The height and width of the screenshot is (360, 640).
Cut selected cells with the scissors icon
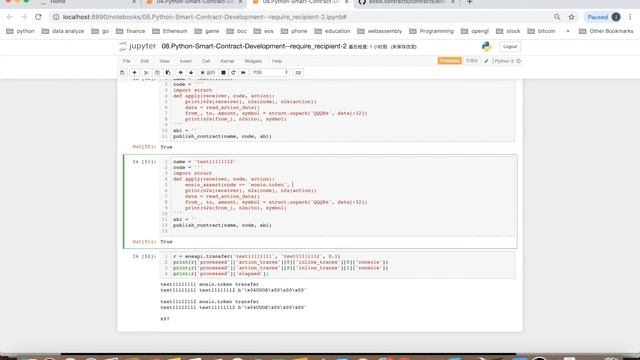(146, 73)
